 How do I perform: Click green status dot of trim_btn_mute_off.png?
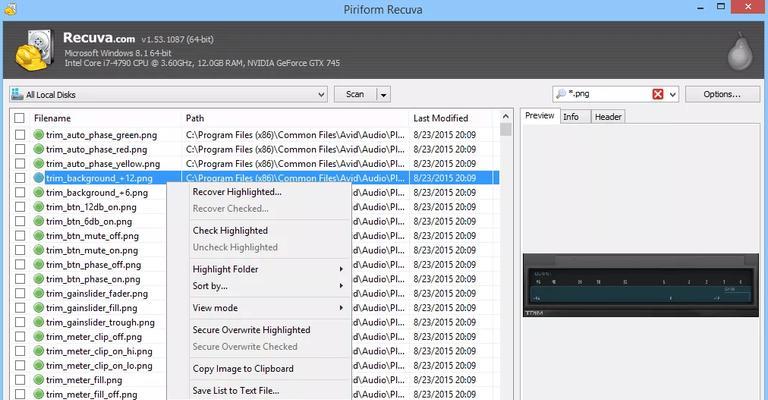point(39,236)
